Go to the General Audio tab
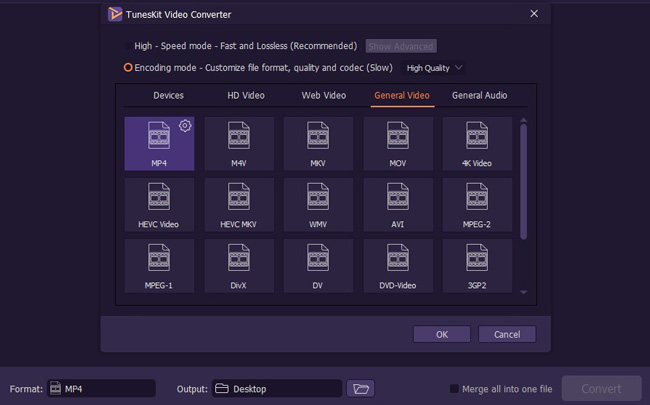The height and width of the screenshot is (405, 650). click(x=480, y=95)
